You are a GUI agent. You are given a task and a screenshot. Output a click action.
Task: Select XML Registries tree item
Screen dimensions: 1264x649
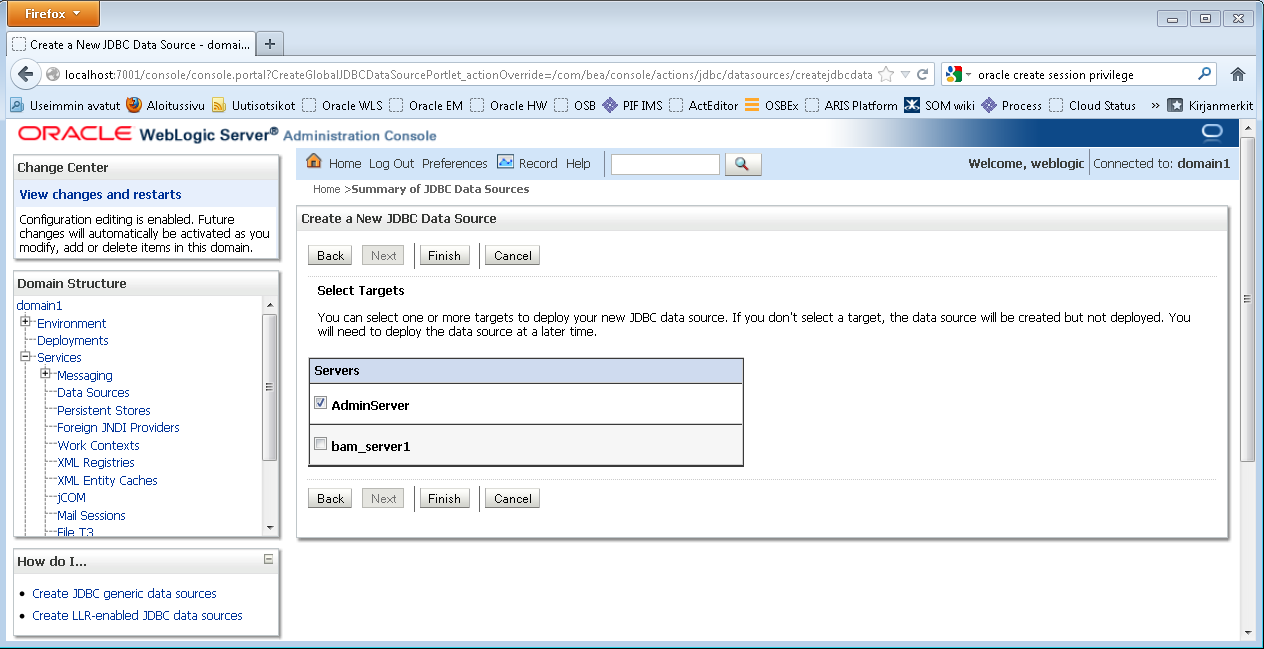click(x=96, y=462)
